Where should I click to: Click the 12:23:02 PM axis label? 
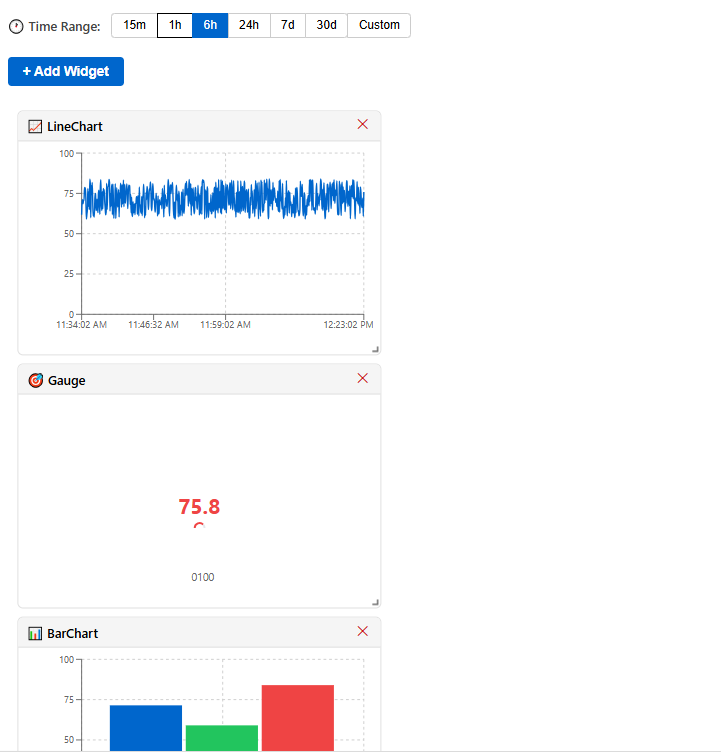coord(348,325)
